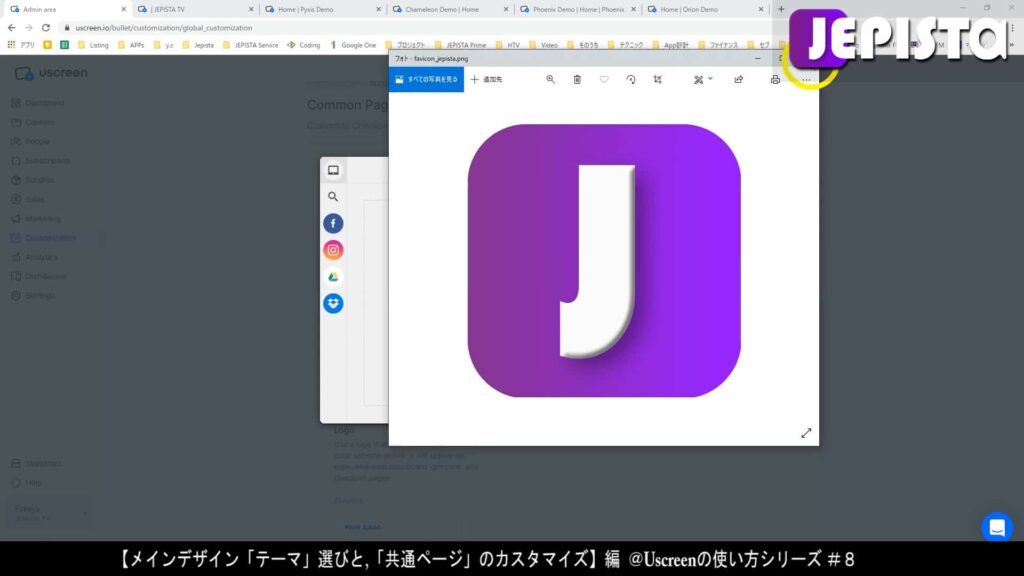Open the JEPISTA Service bookmark folder

point(250,45)
